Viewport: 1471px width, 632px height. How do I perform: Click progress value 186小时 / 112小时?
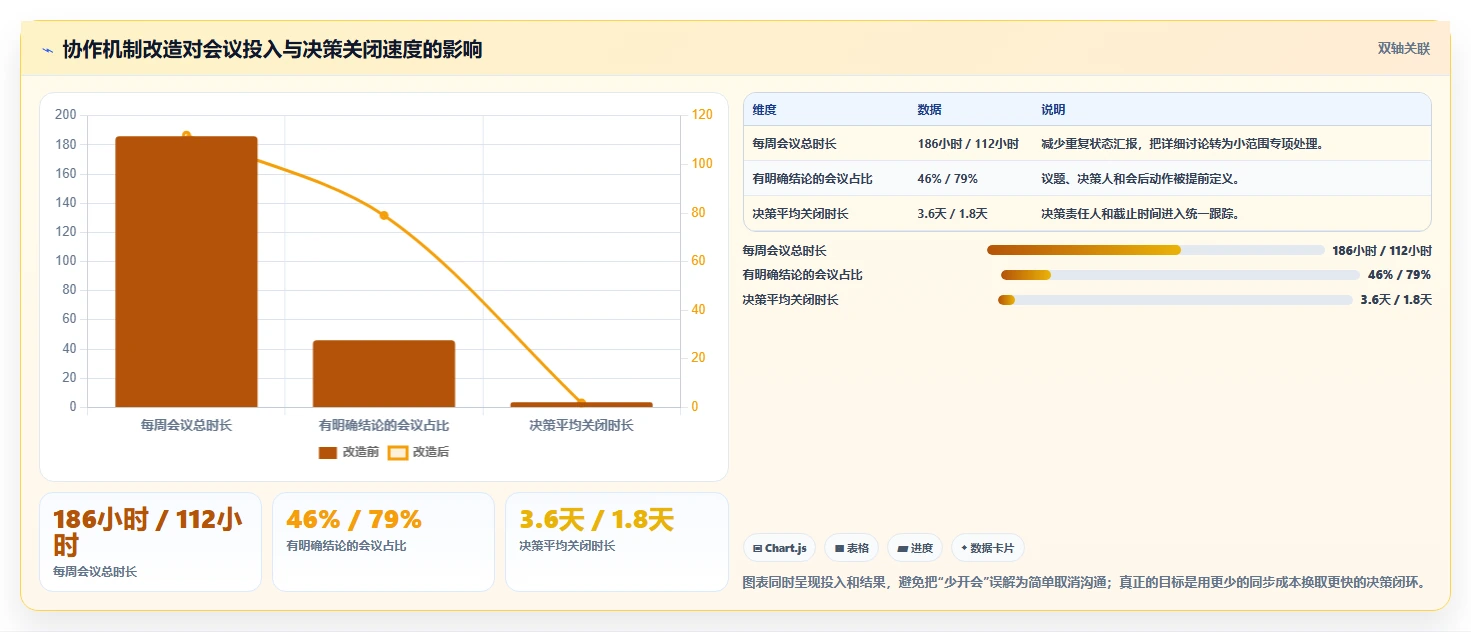1382,251
